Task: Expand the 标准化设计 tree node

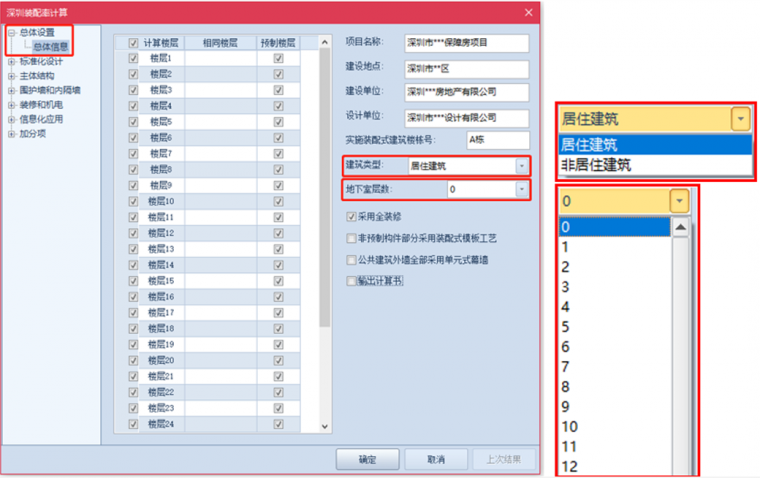Action: 11,61
